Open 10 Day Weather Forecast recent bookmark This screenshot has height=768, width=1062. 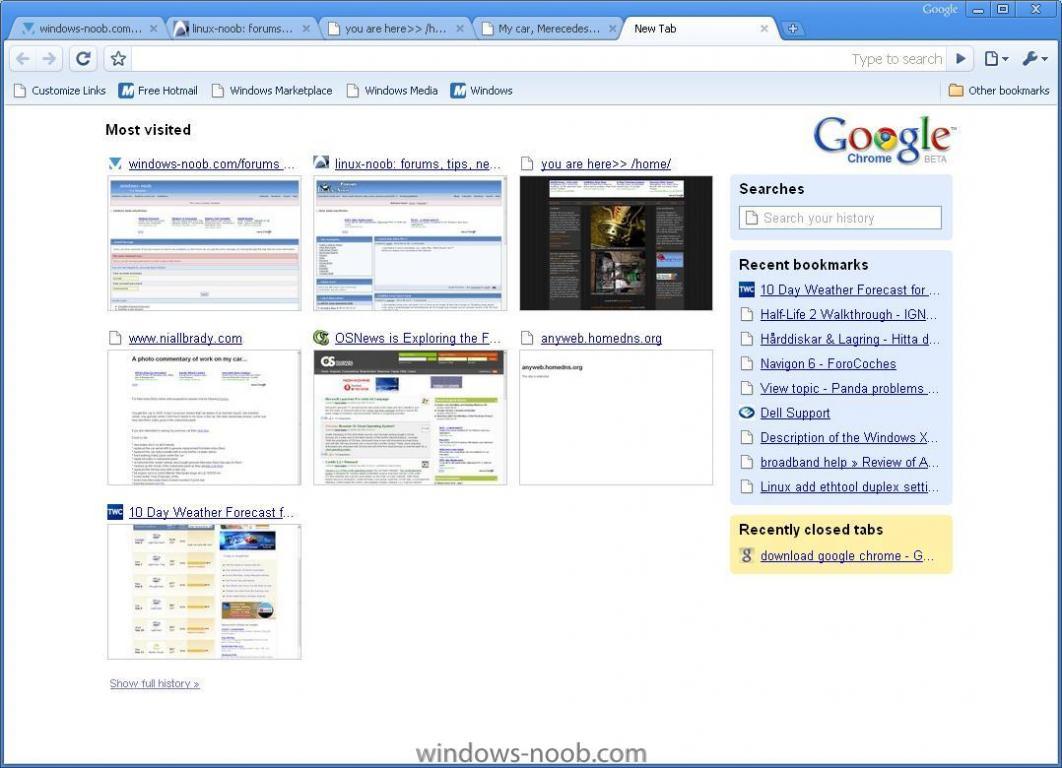849,290
